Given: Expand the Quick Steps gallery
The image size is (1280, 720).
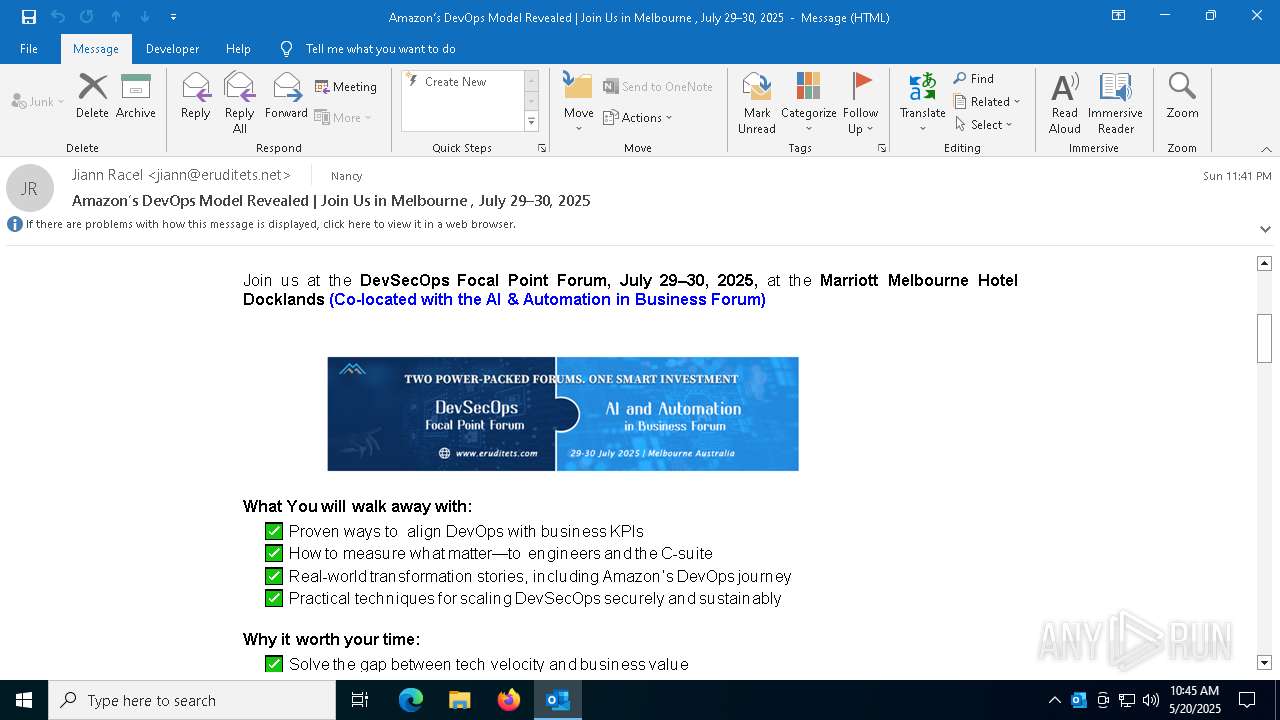Looking at the screenshot, I should pos(531,122).
